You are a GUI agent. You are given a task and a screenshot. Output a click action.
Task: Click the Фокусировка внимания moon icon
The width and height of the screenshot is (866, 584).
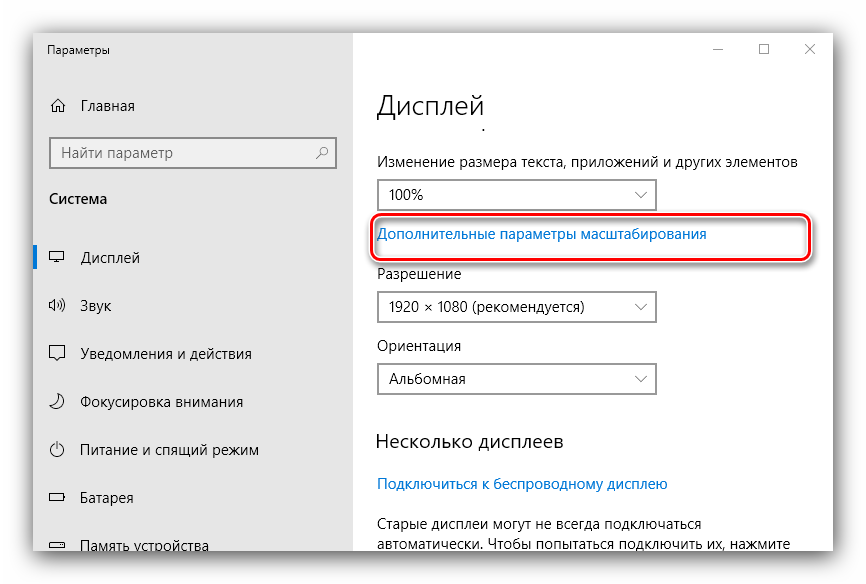pyautogui.click(x=58, y=402)
